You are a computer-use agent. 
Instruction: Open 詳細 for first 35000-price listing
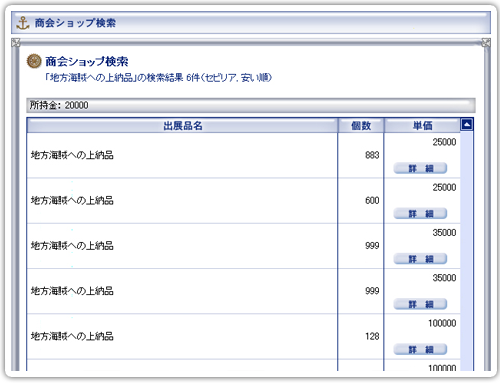click(x=420, y=259)
